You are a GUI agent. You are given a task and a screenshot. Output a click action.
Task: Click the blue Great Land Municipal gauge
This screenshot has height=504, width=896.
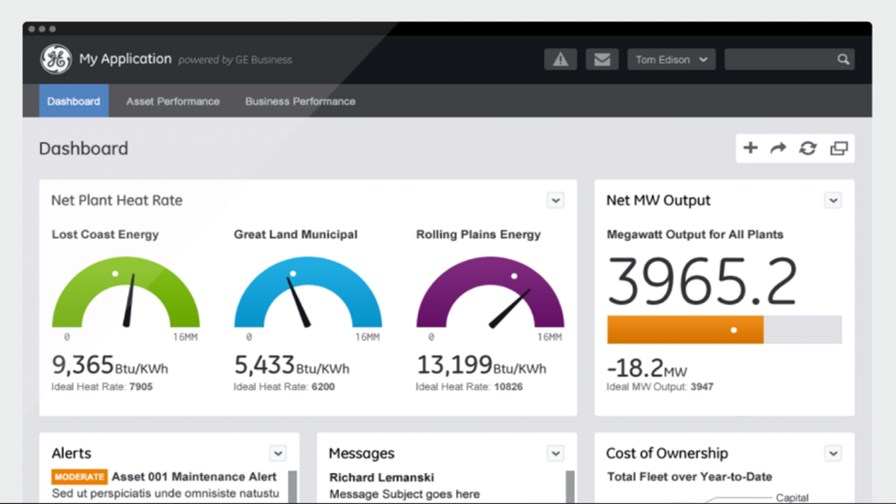coord(308,292)
